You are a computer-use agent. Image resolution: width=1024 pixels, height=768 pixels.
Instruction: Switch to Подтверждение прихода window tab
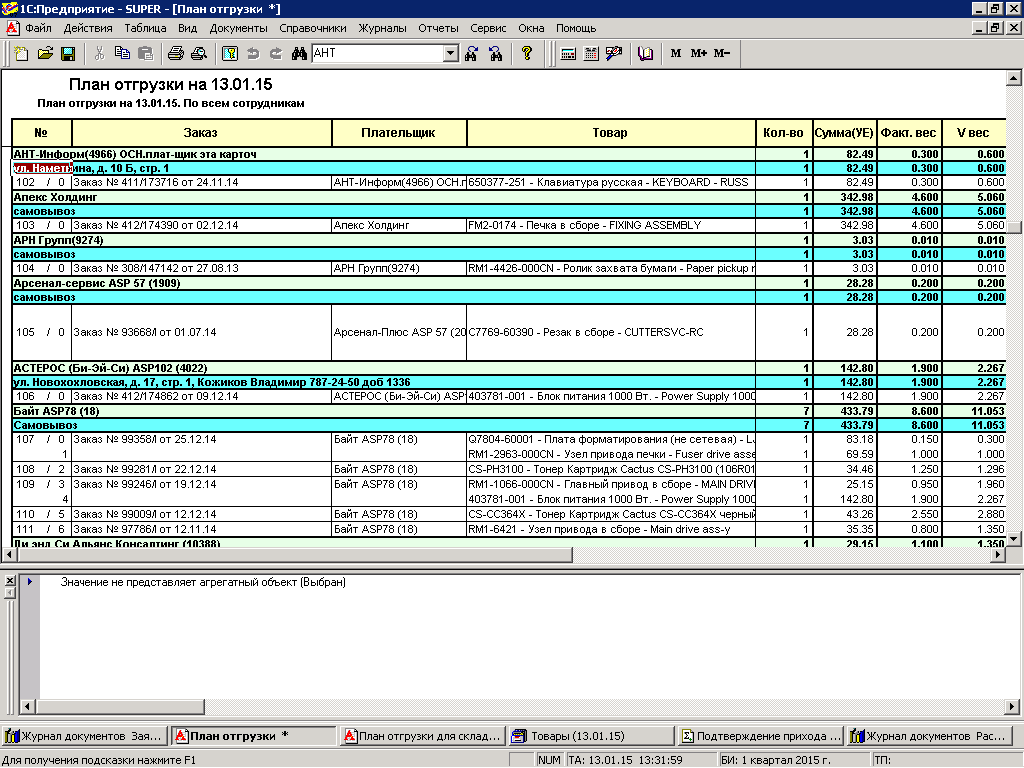(x=760, y=736)
